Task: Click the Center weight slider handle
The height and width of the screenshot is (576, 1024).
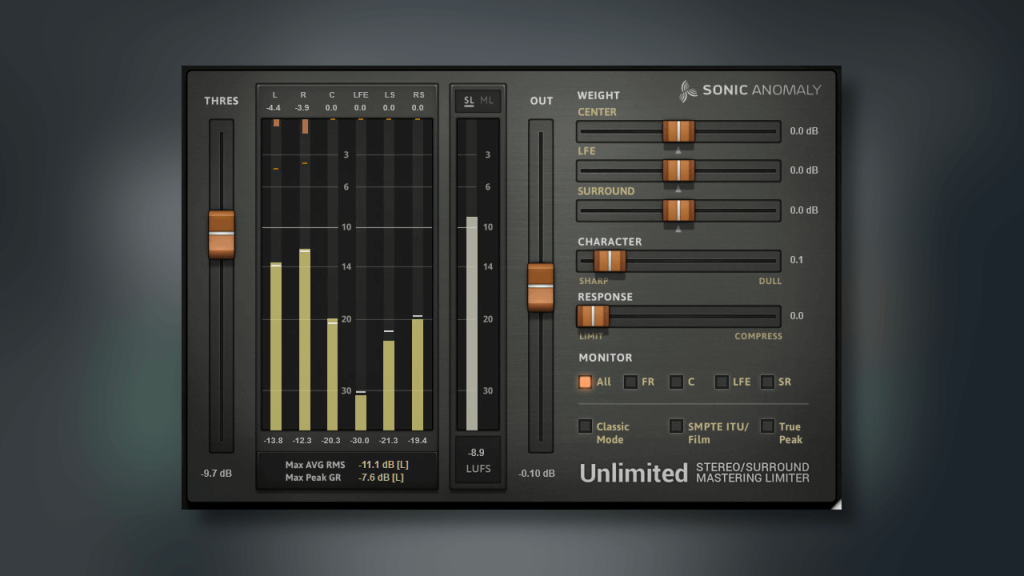Action: click(679, 131)
